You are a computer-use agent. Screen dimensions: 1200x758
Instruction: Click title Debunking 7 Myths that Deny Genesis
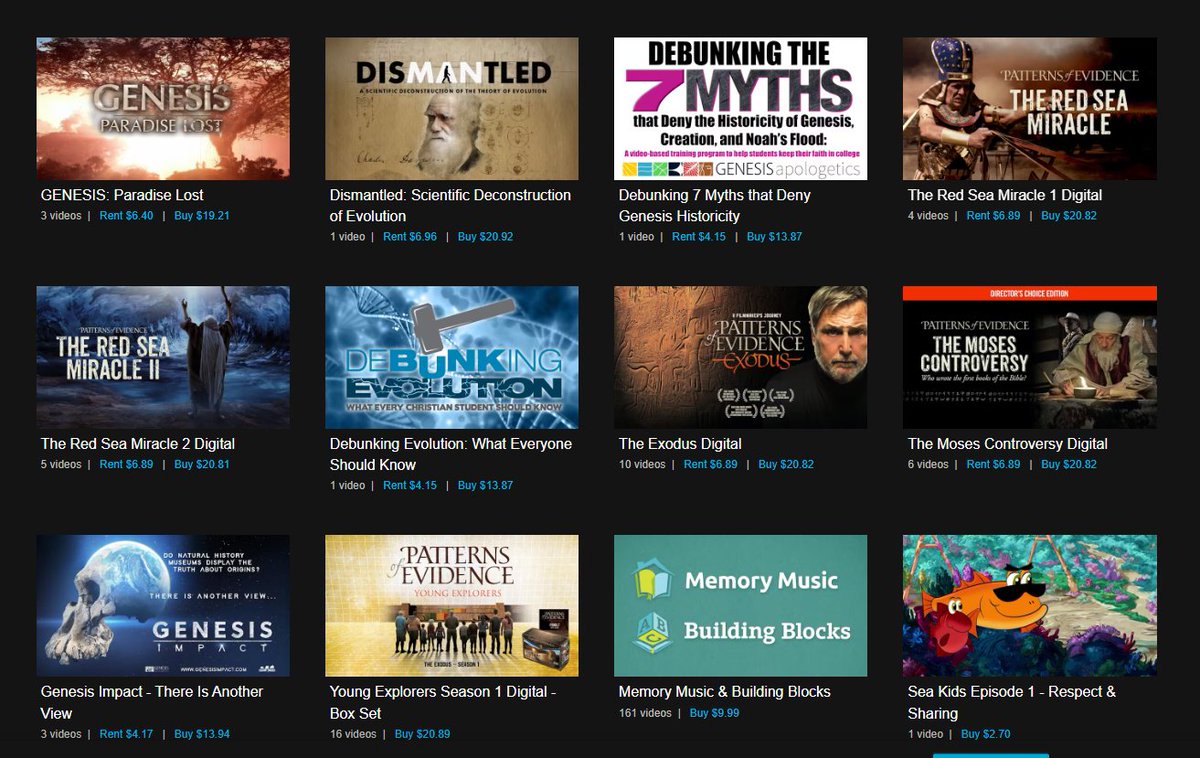pos(715,206)
